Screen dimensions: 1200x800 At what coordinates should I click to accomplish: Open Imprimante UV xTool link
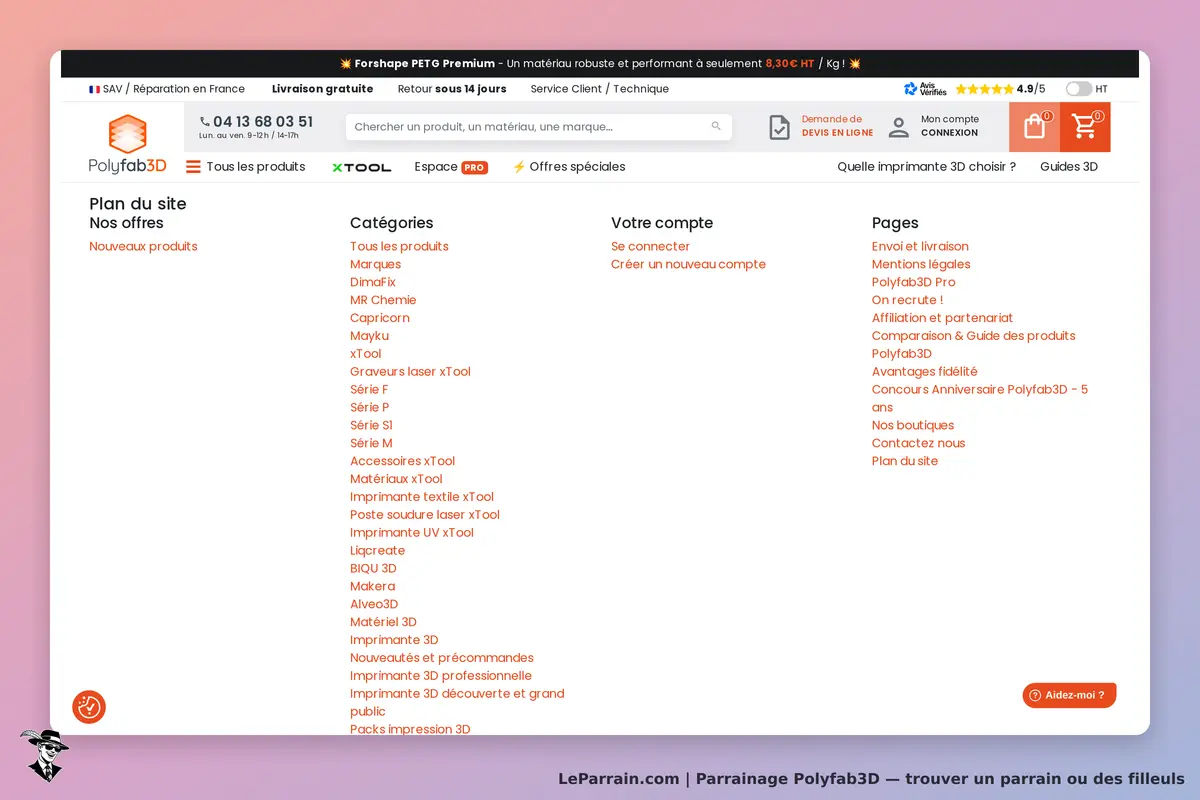(412, 533)
